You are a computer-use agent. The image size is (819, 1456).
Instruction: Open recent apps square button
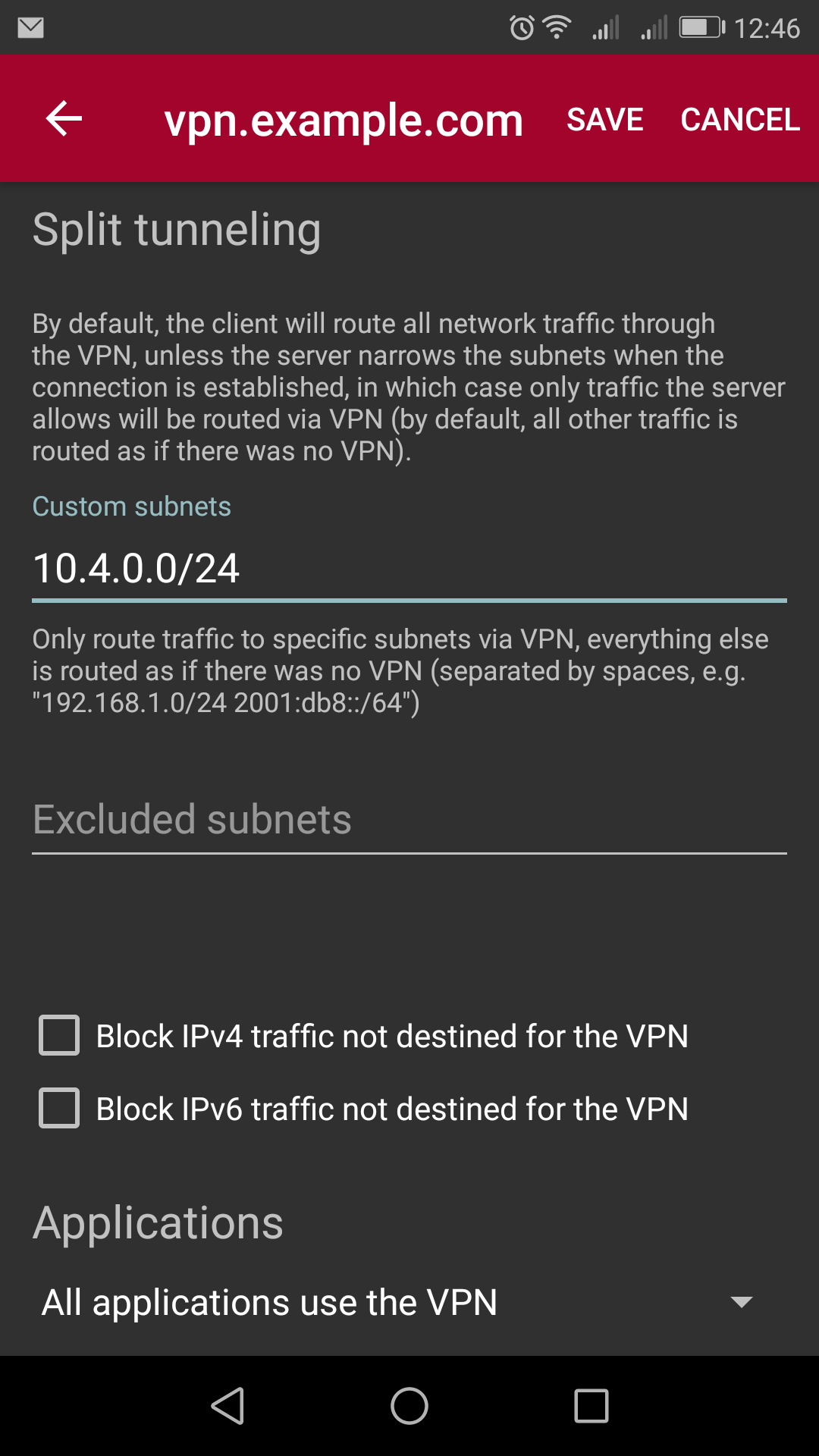591,1406
